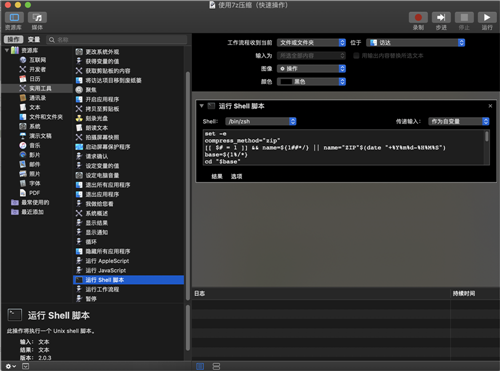Screen dimensions: 500x371
Task: Select the 拍摄屏幕快照 action
Action: pyautogui.click(x=97, y=137)
